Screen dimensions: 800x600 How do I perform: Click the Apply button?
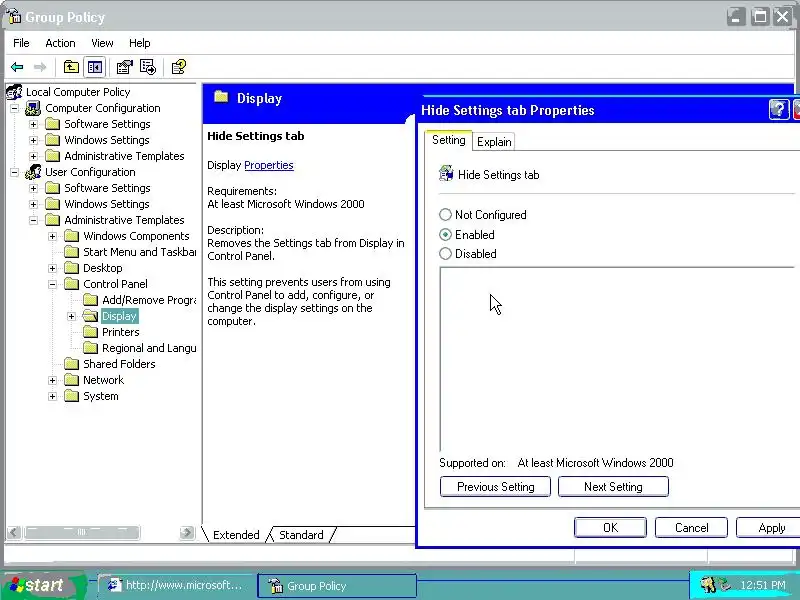click(768, 528)
